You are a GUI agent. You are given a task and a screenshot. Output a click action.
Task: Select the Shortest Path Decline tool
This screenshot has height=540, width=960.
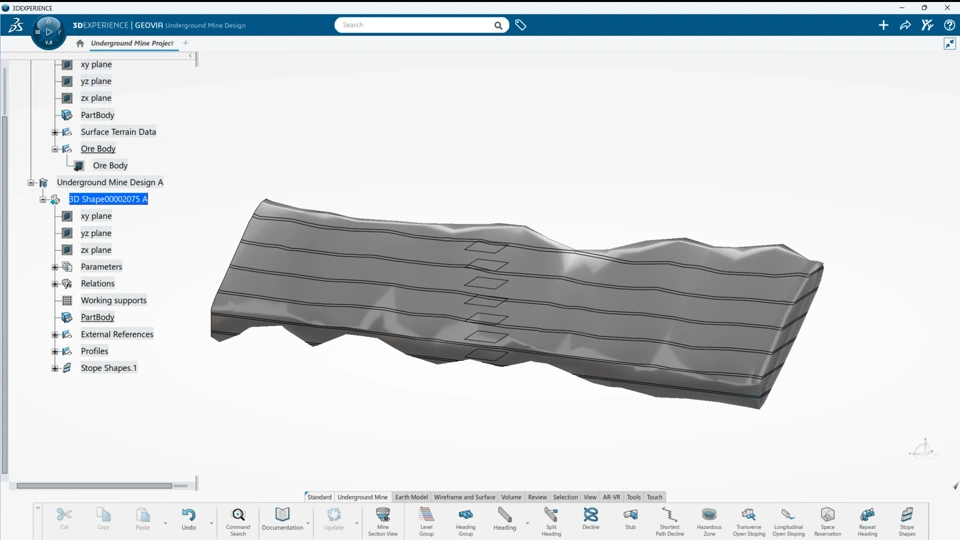pyautogui.click(x=669, y=522)
